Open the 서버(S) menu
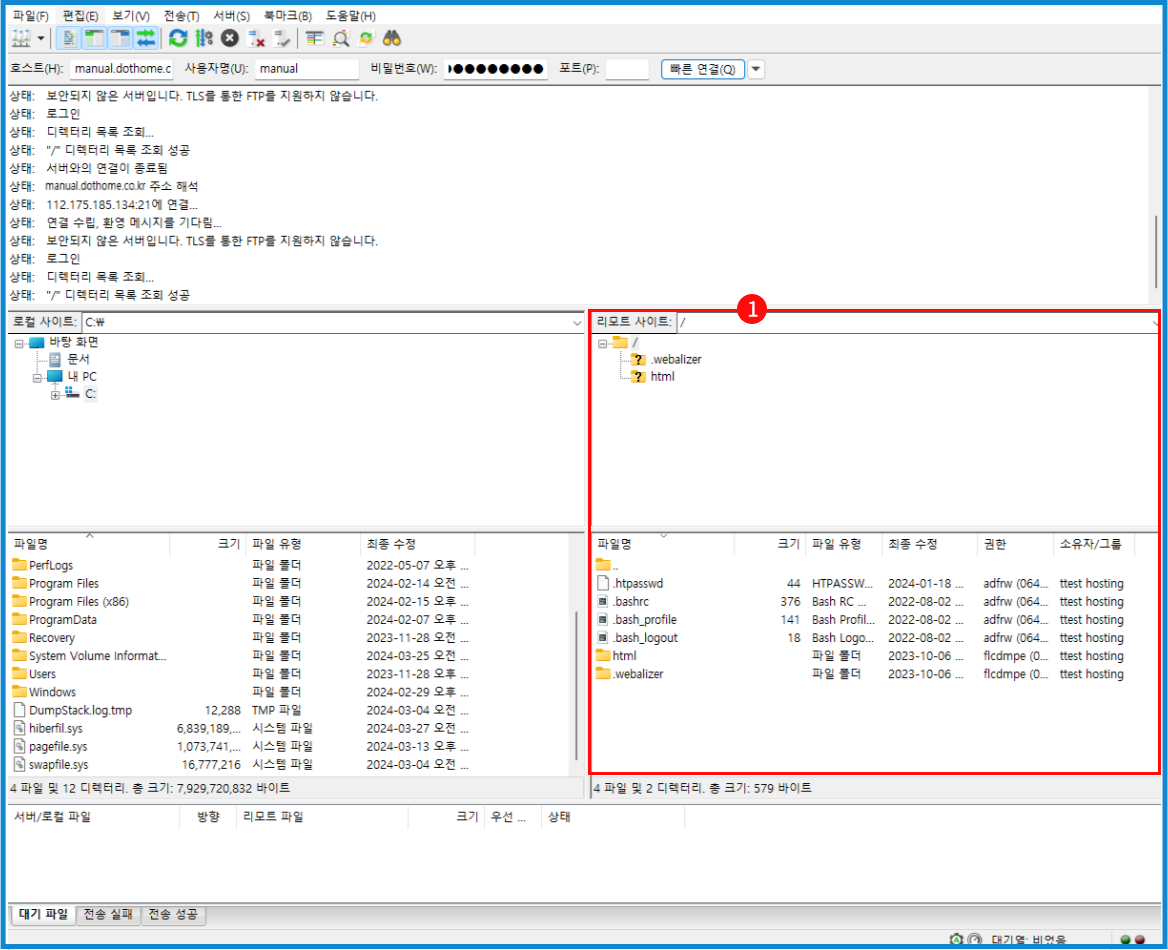This screenshot has width=1168, height=950. pos(231,16)
